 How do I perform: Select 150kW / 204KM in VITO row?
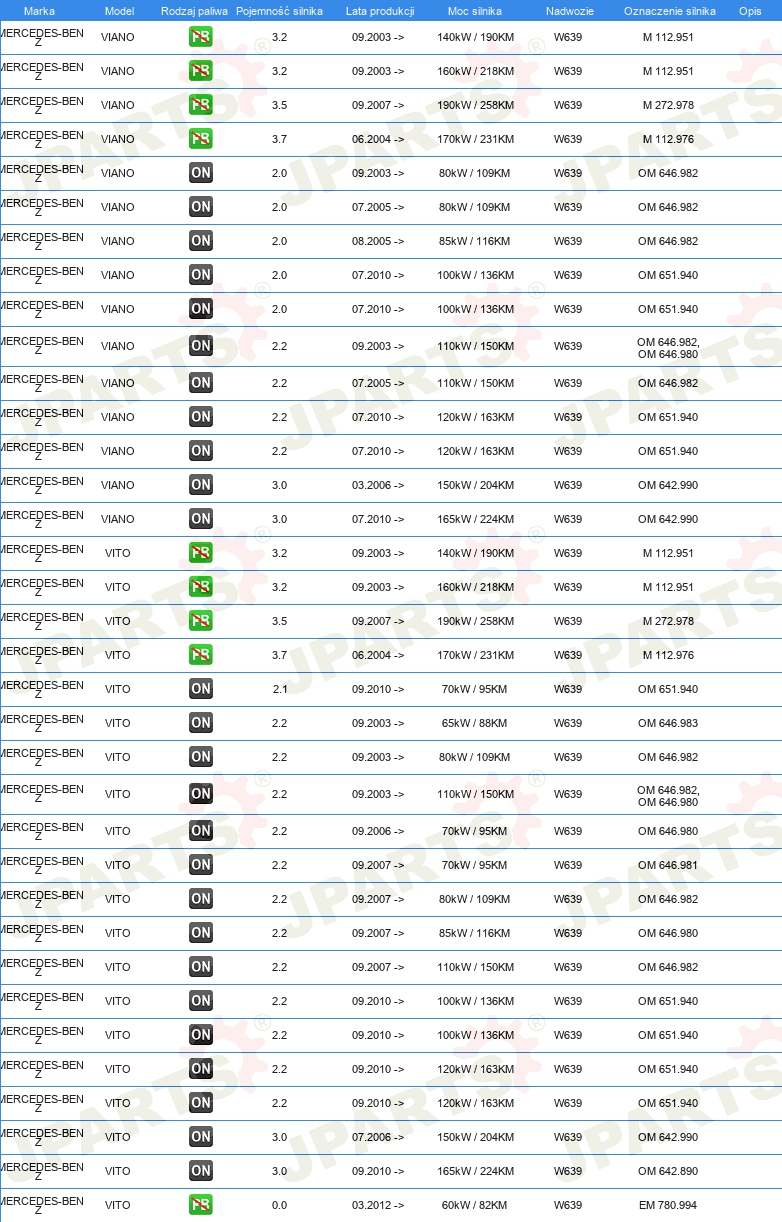tap(475, 1137)
